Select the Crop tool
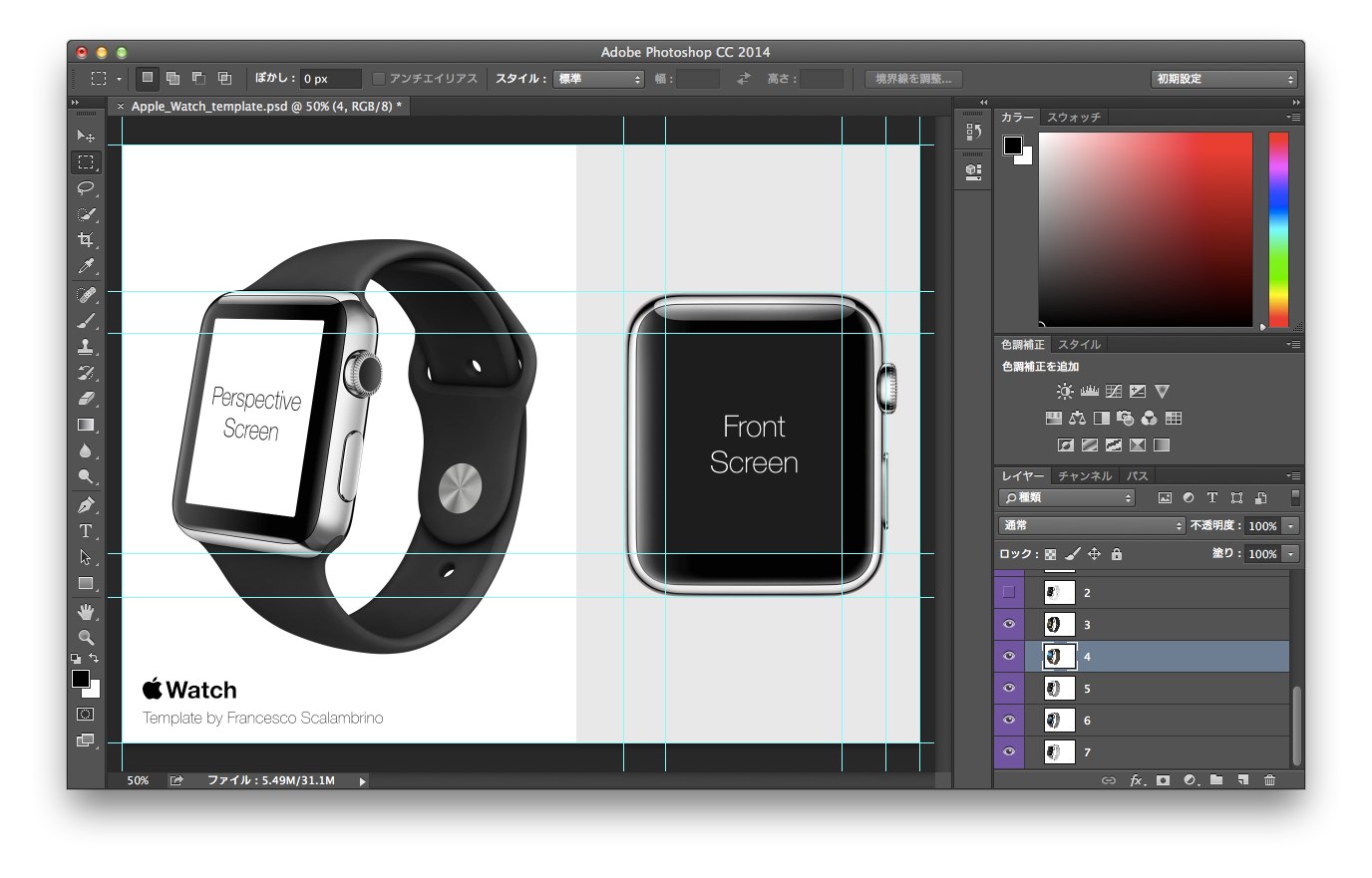Screen dimensions: 1372x878 click(86, 240)
